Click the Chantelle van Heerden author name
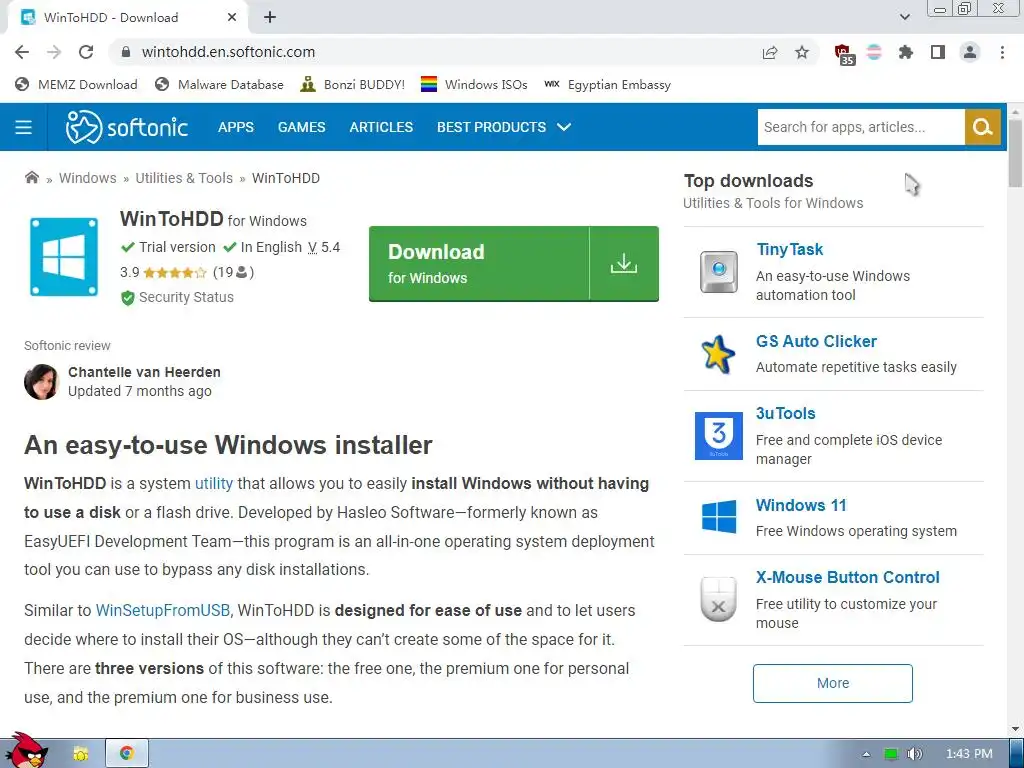This screenshot has width=1024, height=768. point(144,372)
